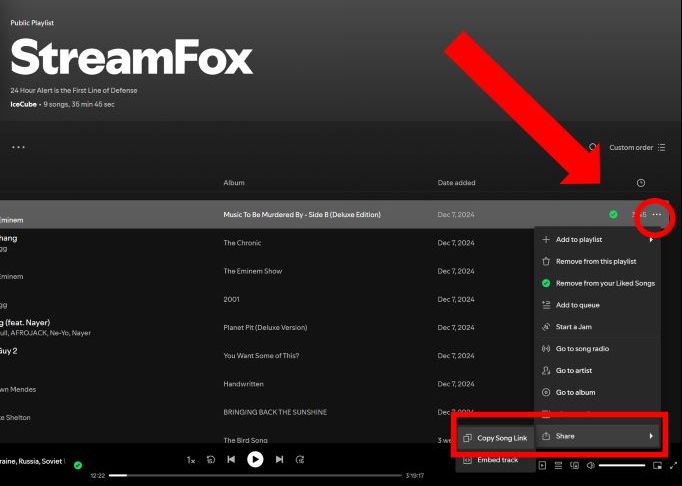This screenshot has height=486, width=682.
Task: Skip to the next track
Action: tap(279, 459)
